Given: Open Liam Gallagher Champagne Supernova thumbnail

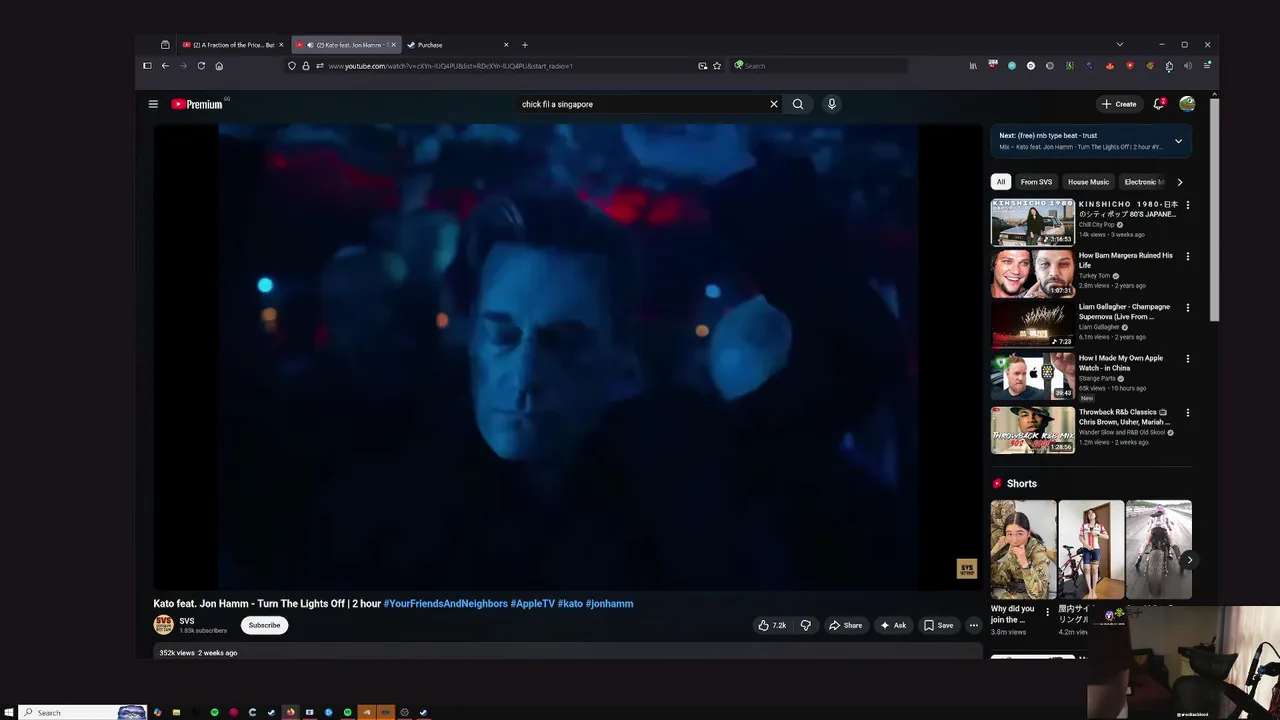Looking at the screenshot, I should (x=1033, y=325).
